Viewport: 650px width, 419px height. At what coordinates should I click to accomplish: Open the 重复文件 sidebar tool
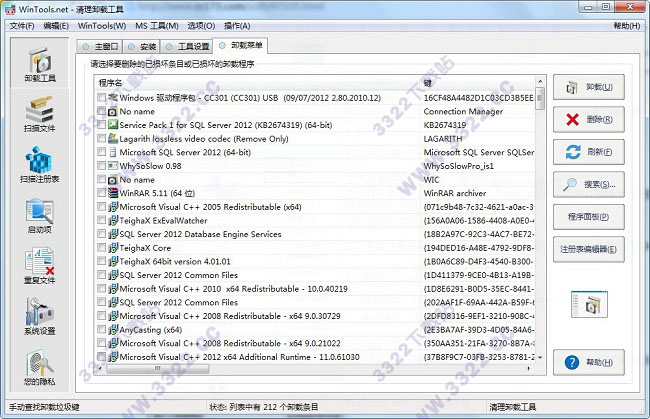40,266
